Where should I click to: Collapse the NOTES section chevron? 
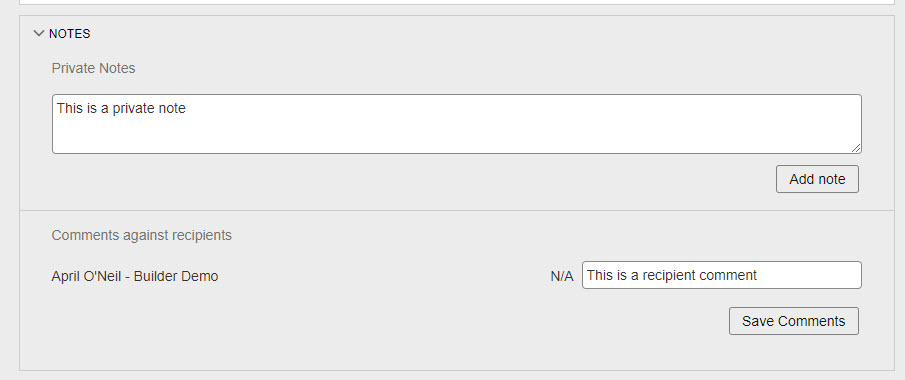pos(39,33)
